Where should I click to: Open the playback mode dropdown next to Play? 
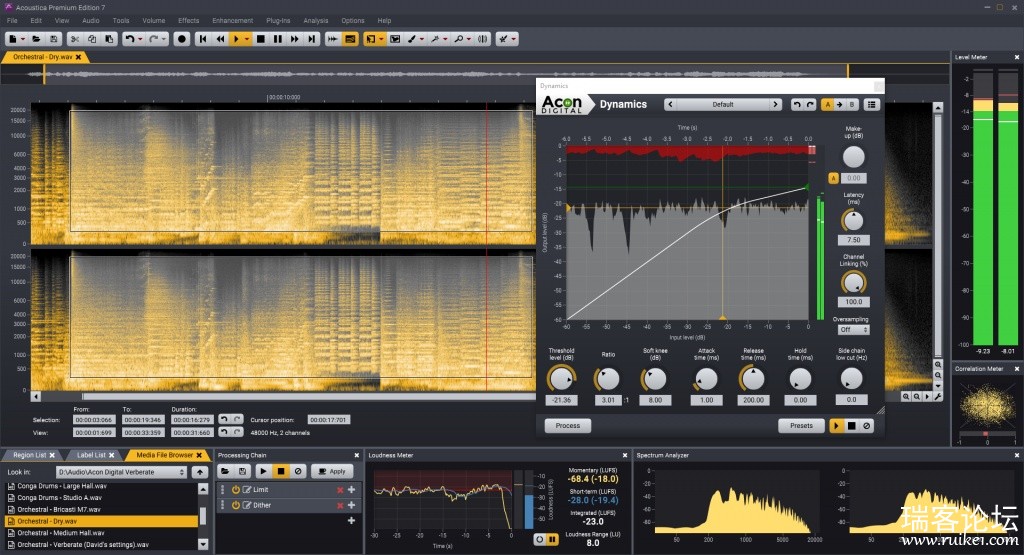[x=247, y=39]
